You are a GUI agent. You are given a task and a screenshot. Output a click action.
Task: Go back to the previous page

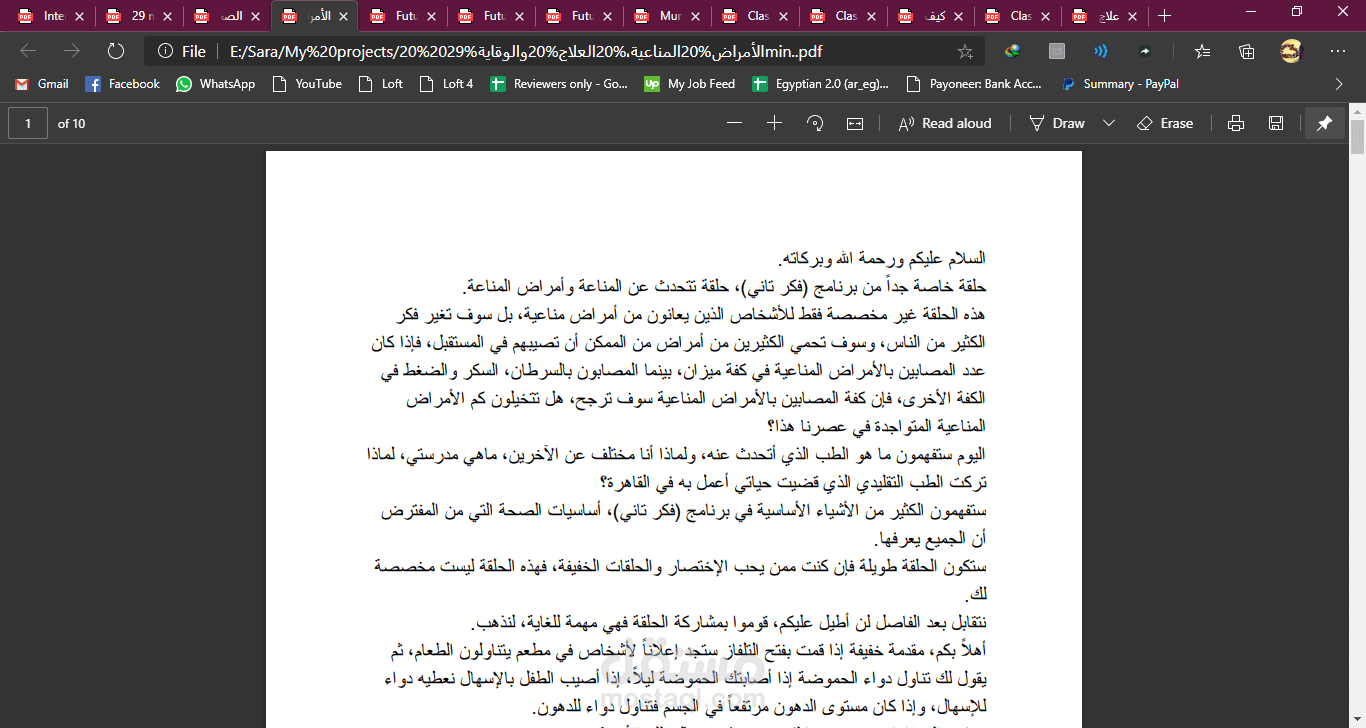28,51
